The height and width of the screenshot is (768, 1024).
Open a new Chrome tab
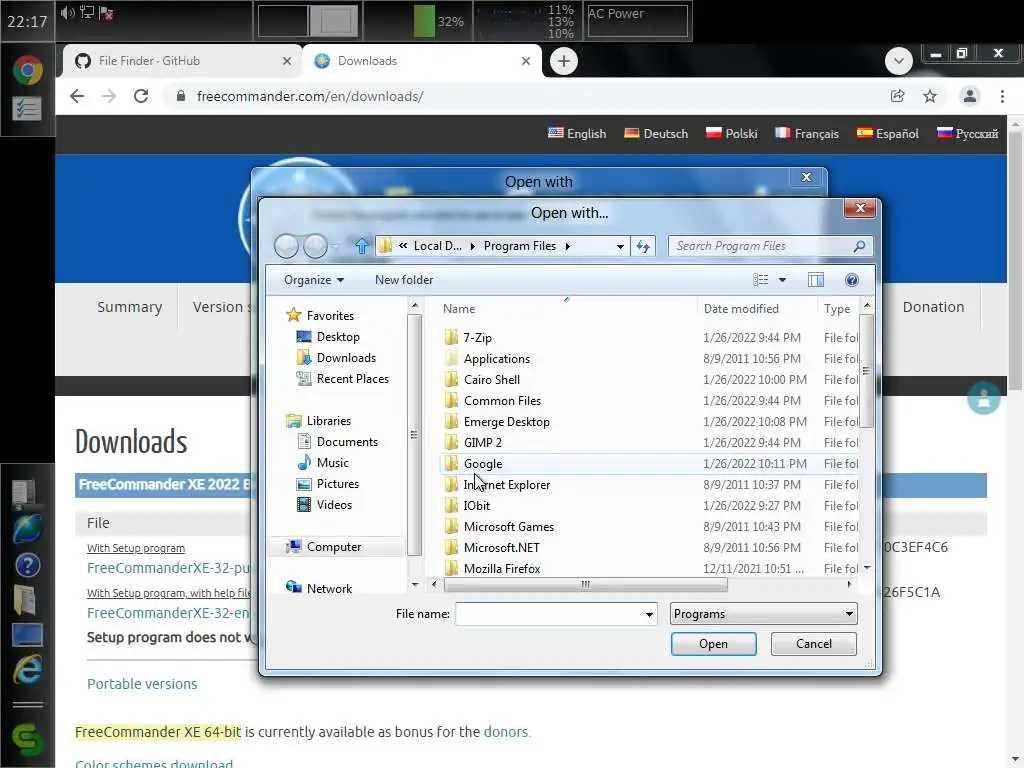tap(564, 61)
